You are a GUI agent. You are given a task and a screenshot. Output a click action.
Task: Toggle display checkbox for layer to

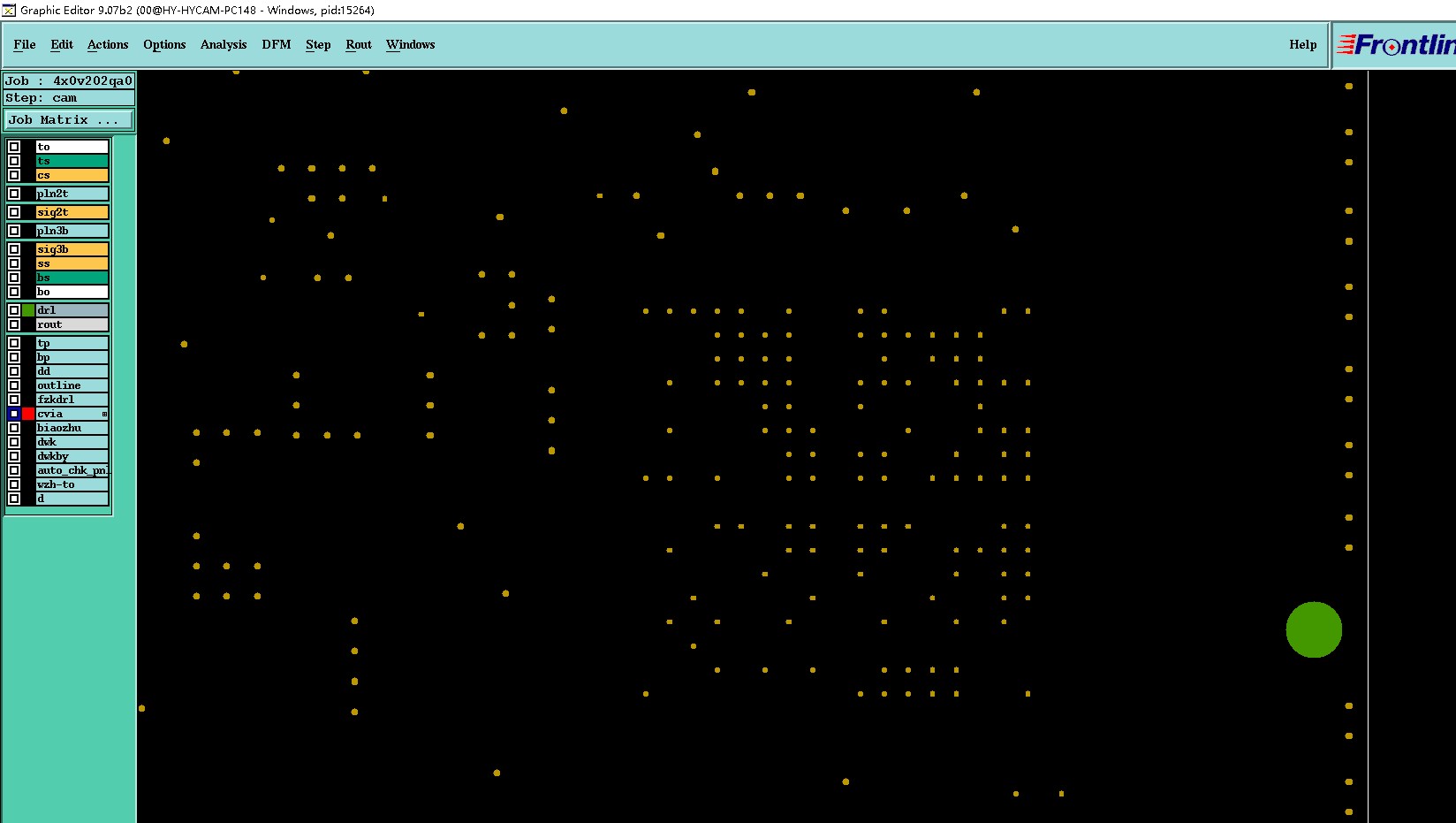click(x=14, y=147)
